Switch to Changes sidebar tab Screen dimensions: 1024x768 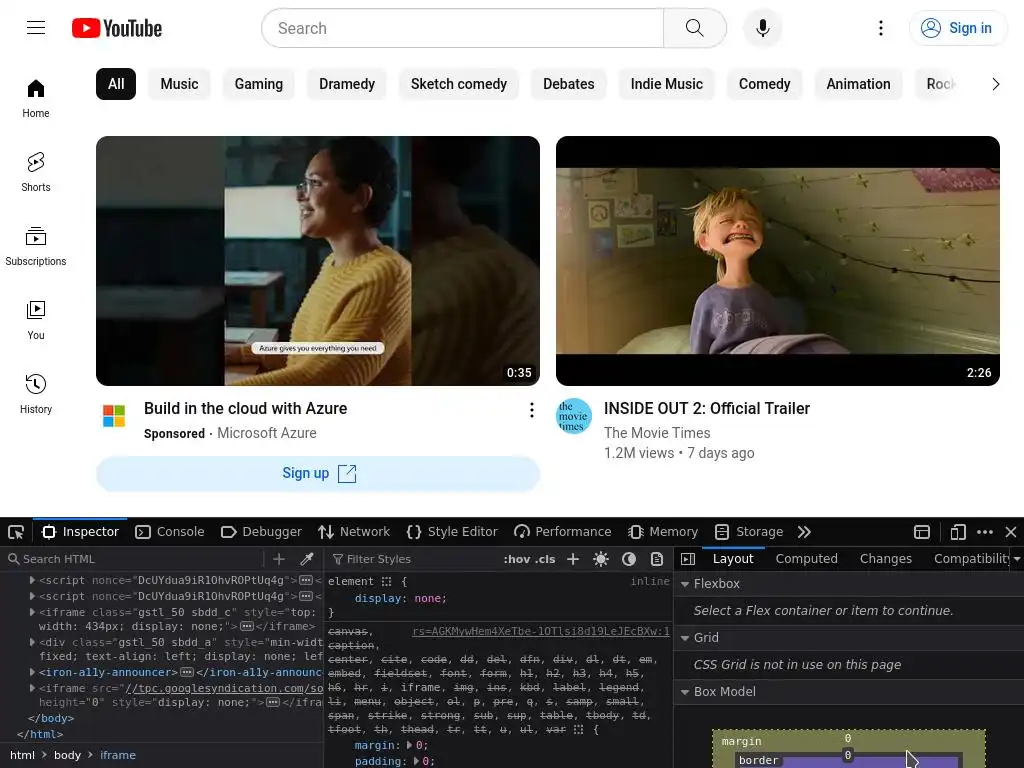tap(886, 559)
